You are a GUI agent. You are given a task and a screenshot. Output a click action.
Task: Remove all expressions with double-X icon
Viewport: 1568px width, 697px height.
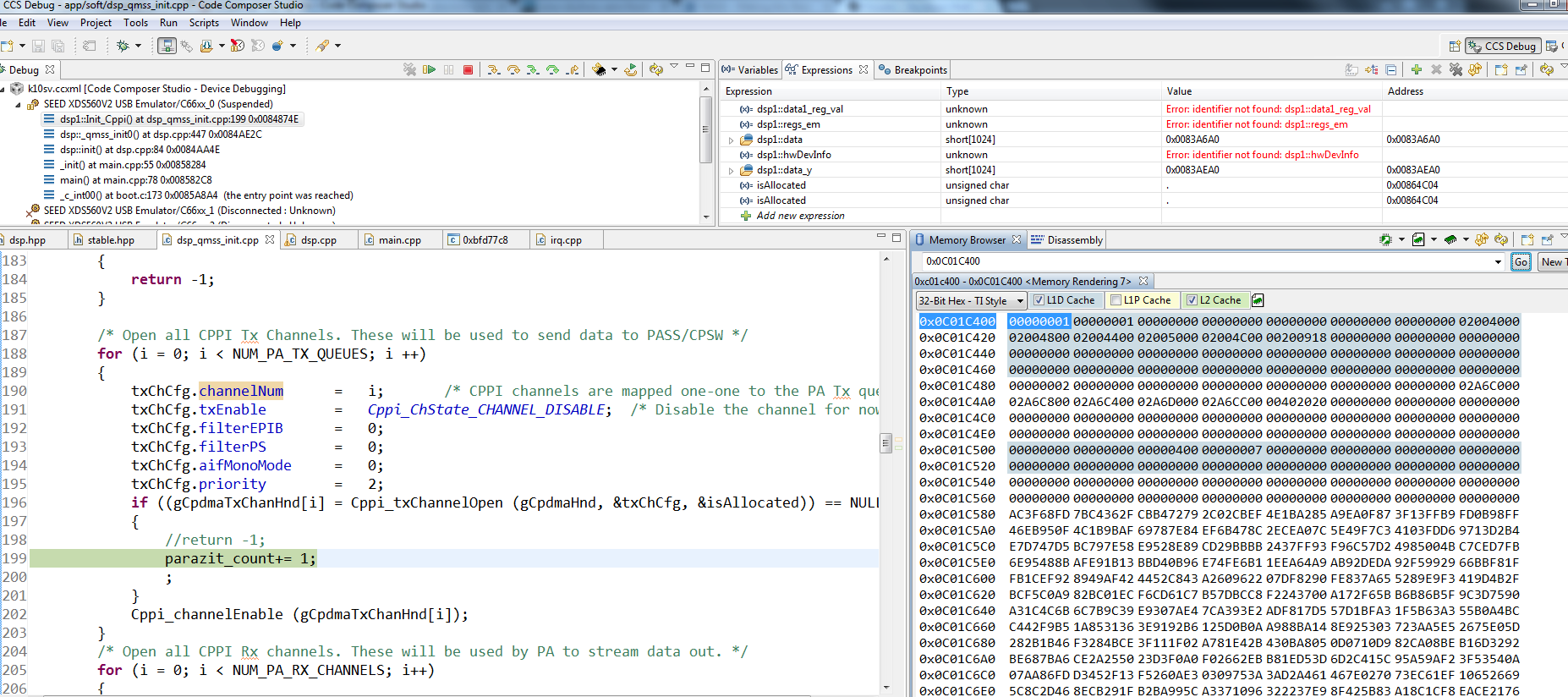(1456, 69)
